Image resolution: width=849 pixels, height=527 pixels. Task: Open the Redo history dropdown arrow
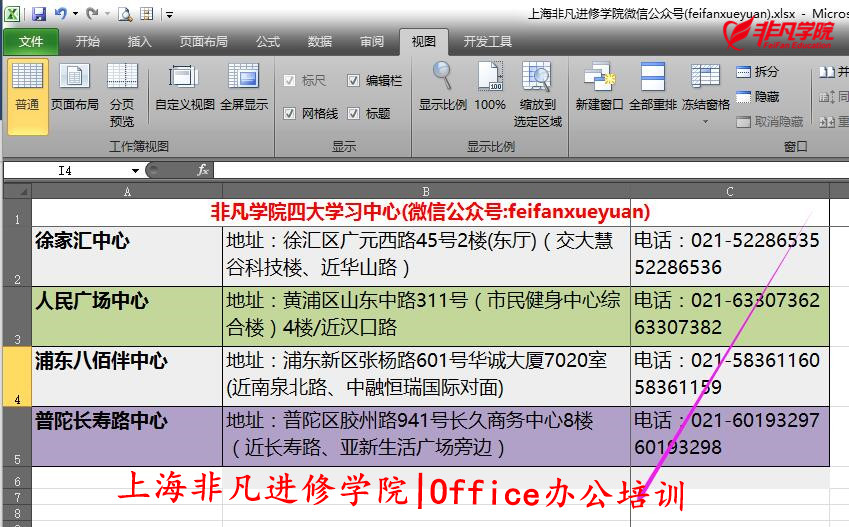click(107, 14)
